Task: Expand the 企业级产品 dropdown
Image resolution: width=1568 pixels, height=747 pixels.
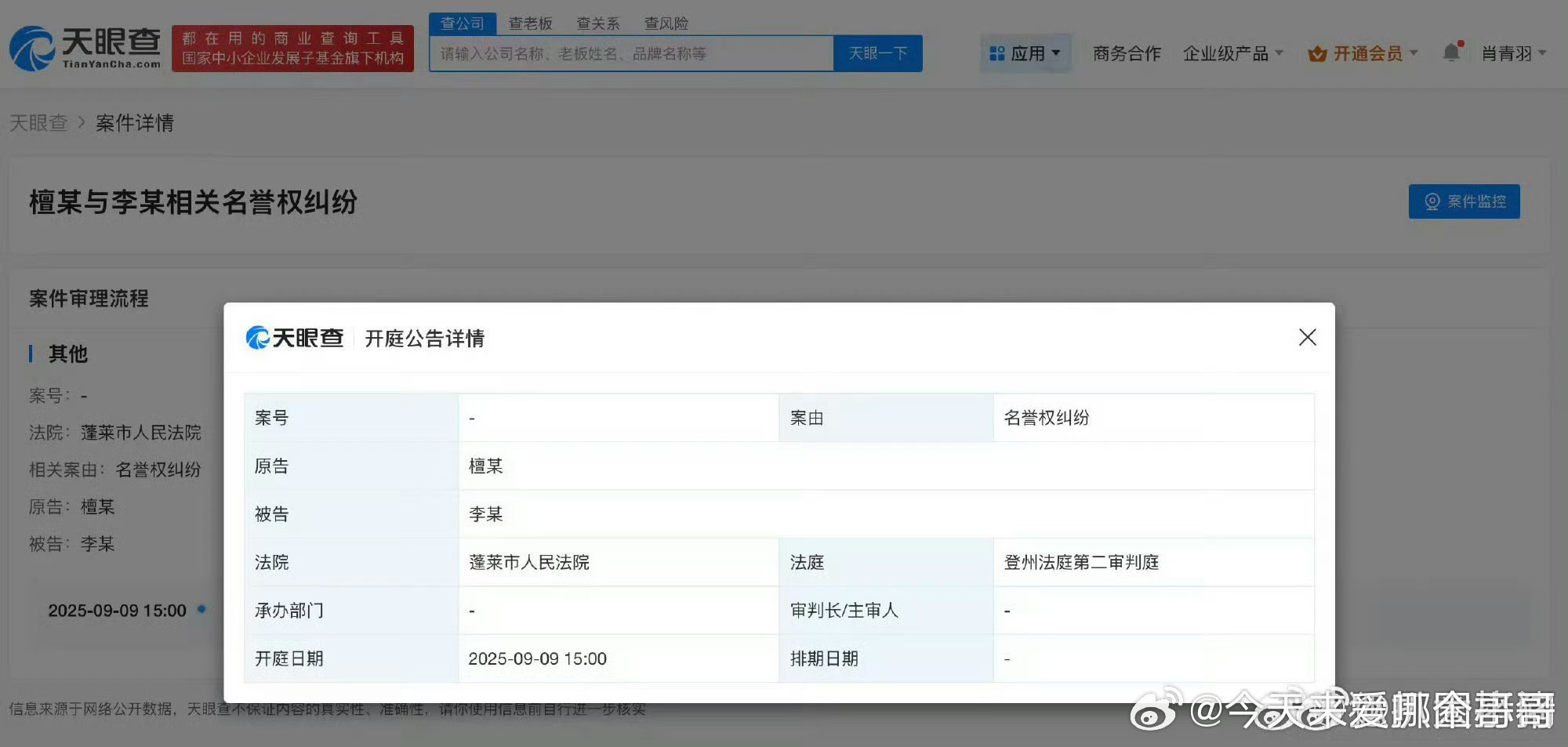Action: [1232, 53]
